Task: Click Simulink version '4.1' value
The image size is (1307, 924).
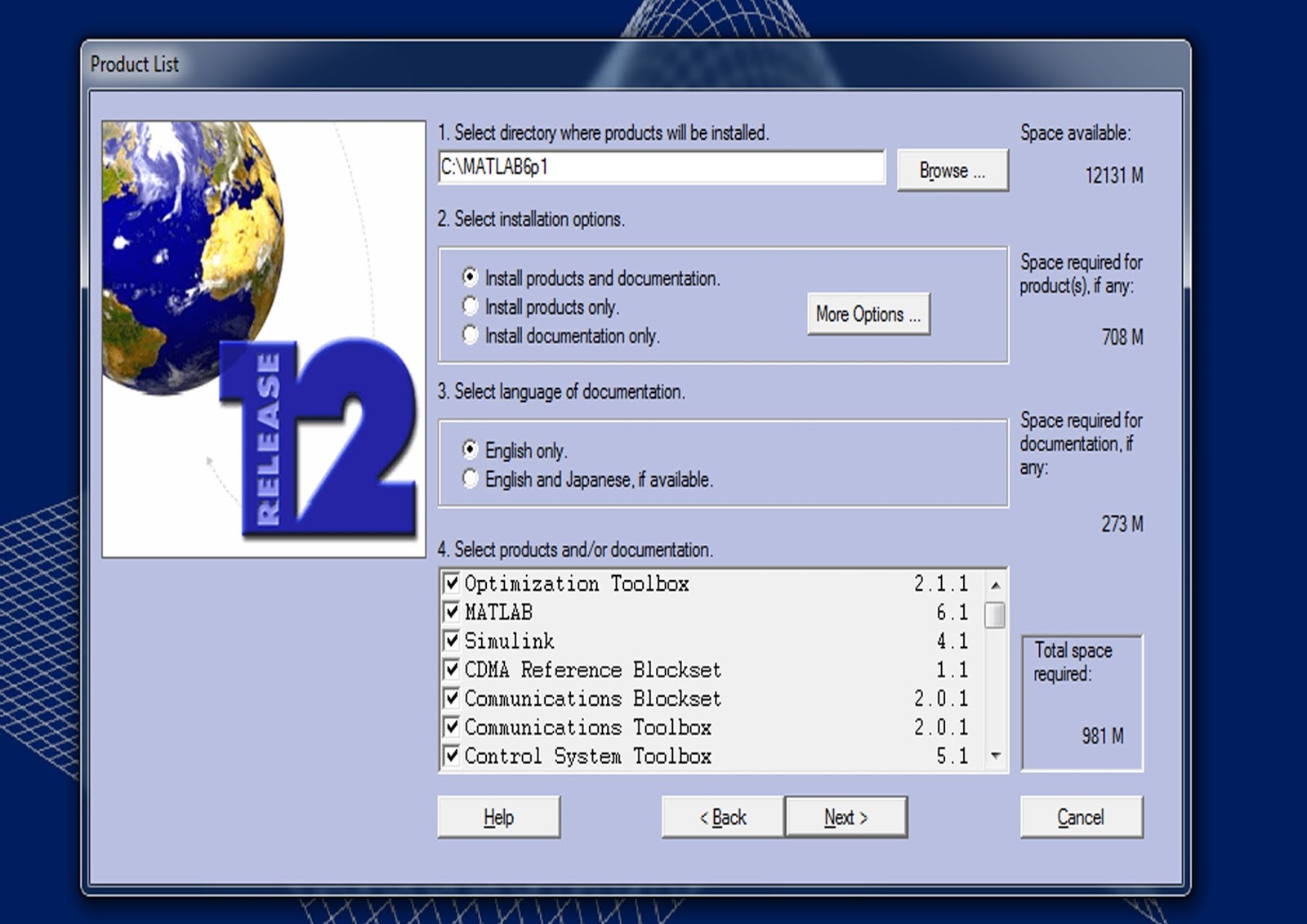Action: point(952,641)
